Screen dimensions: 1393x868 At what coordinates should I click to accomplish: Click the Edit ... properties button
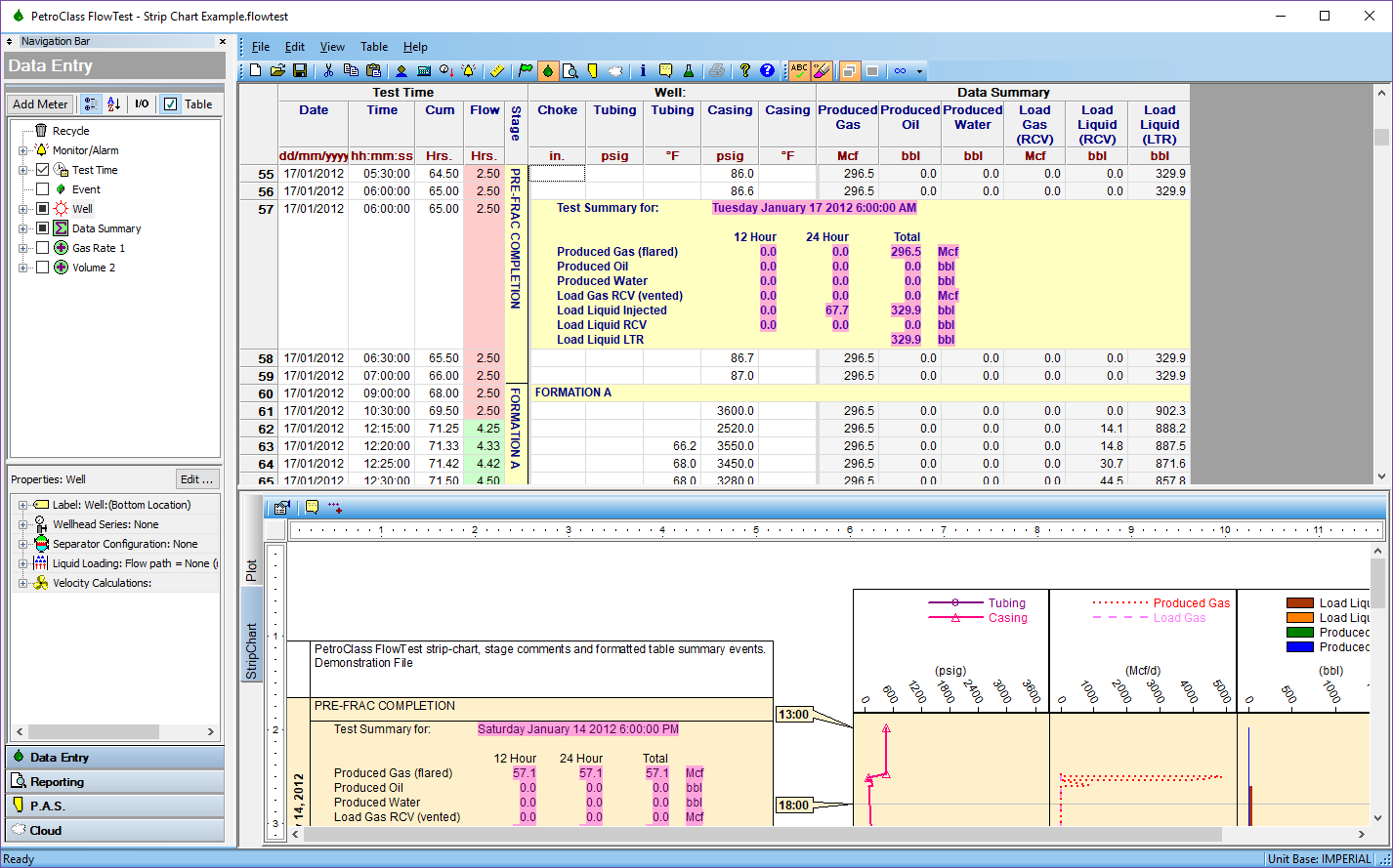click(x=196, y=479)
